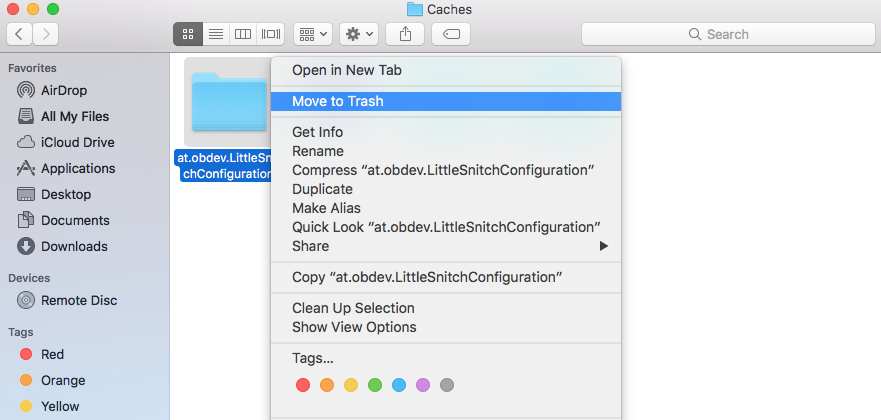Click the folder name label at.obdev.LittleSnitchConfiguration
The width and height of the screenshot is (881, 420).
(224, 166)
